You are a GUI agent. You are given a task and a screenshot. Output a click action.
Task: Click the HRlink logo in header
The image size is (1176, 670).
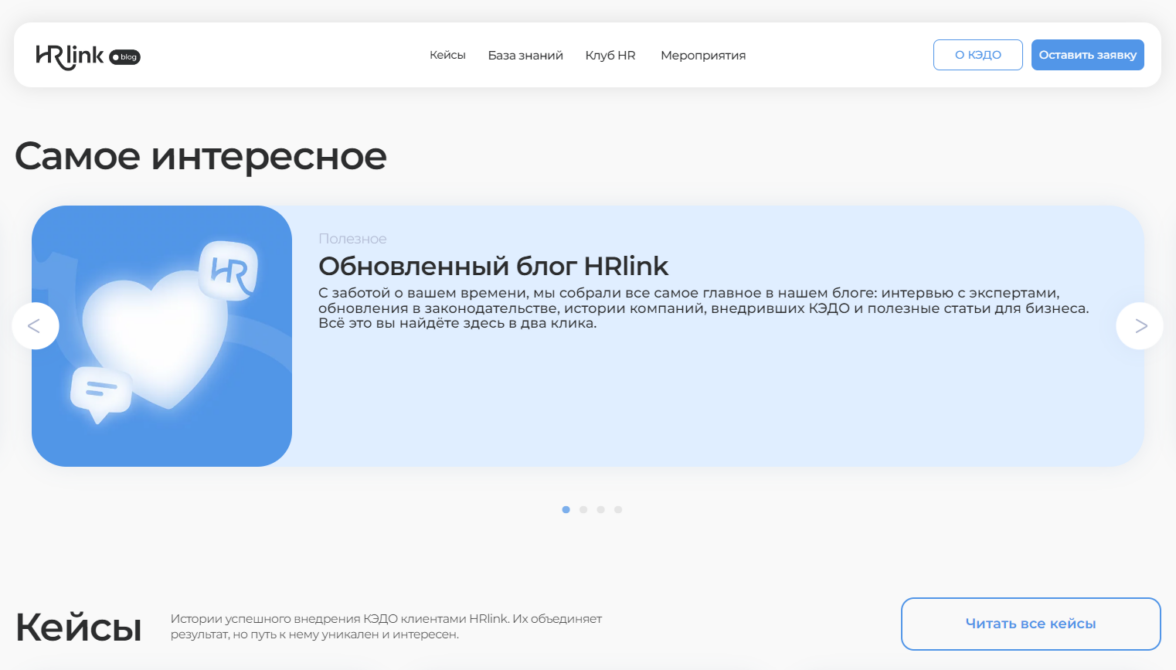tap(70, 56)
